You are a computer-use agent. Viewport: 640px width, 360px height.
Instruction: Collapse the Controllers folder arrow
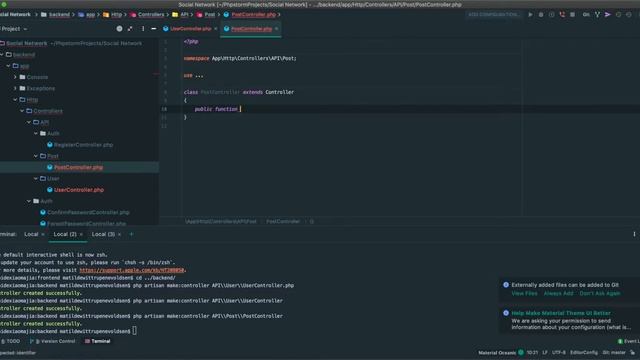(22, 111)
